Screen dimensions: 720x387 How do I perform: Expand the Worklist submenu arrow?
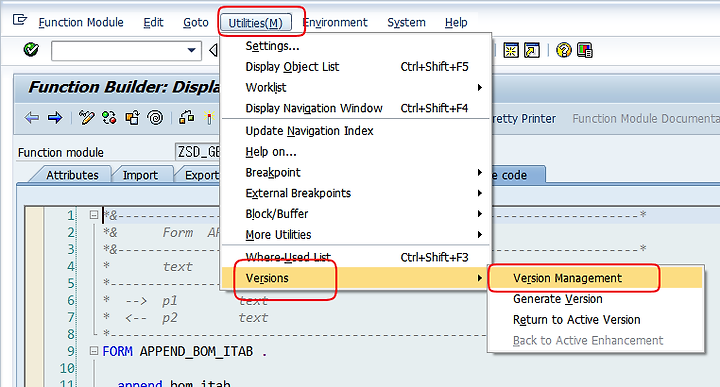pos(480,87)
